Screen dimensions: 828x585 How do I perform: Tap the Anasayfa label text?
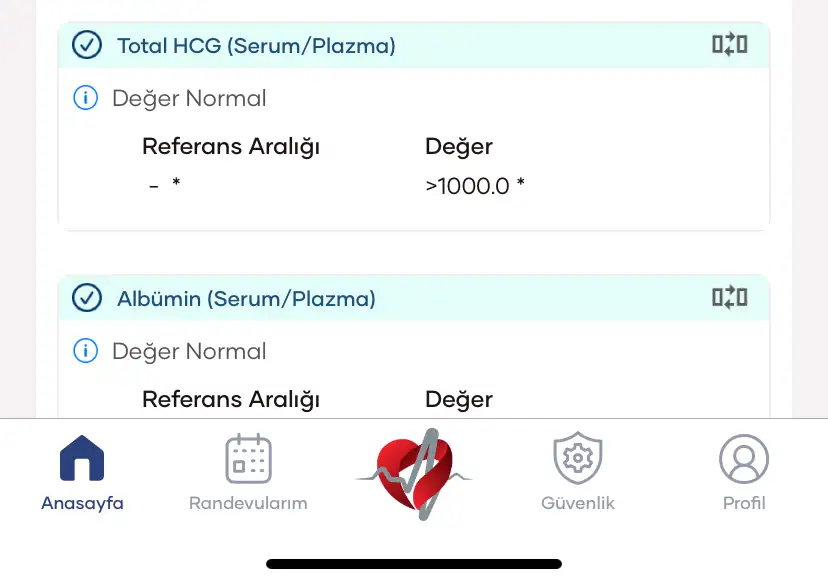click(x=82, y=503)
